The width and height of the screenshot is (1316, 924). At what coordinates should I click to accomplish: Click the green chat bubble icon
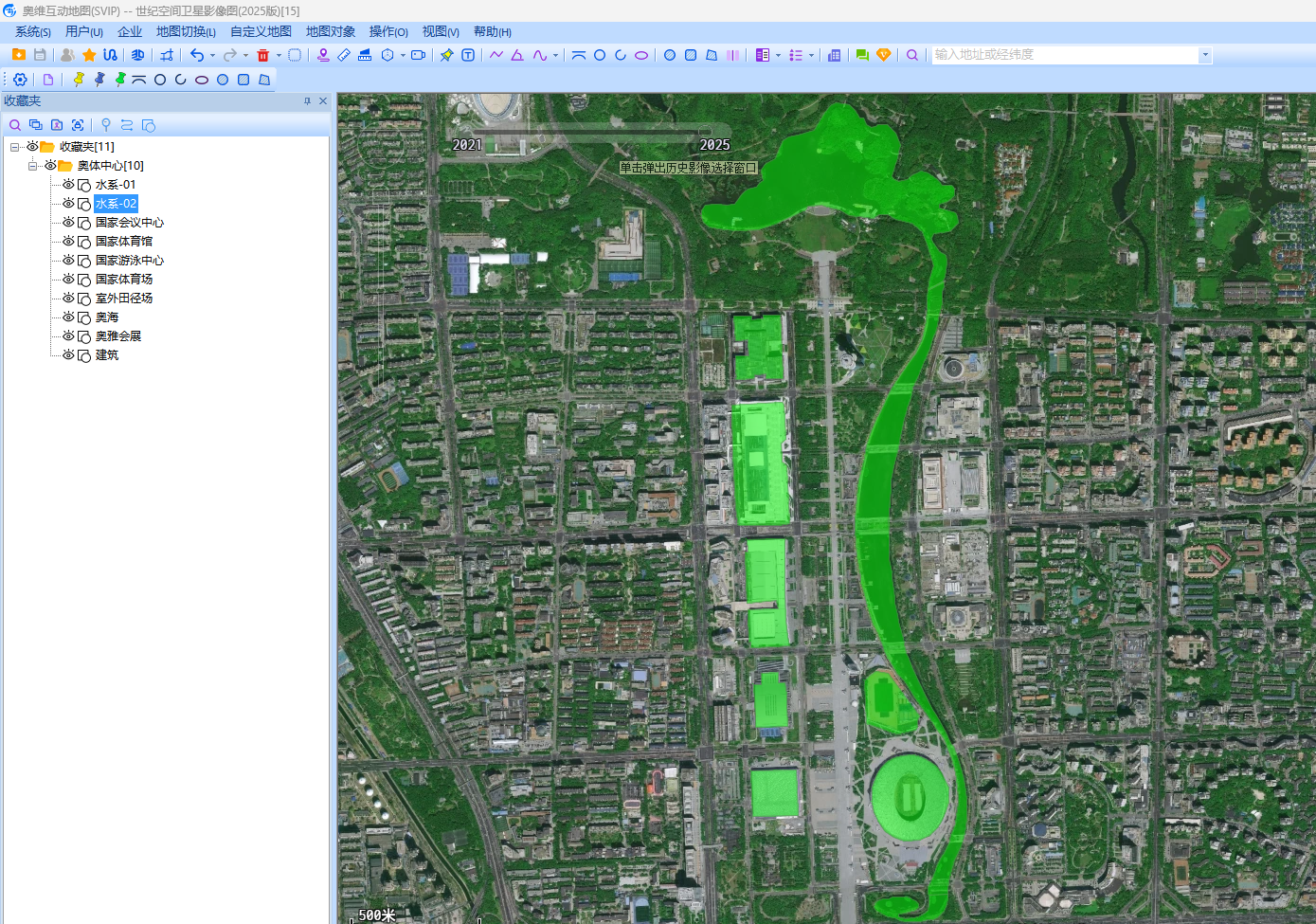(862, 55)
